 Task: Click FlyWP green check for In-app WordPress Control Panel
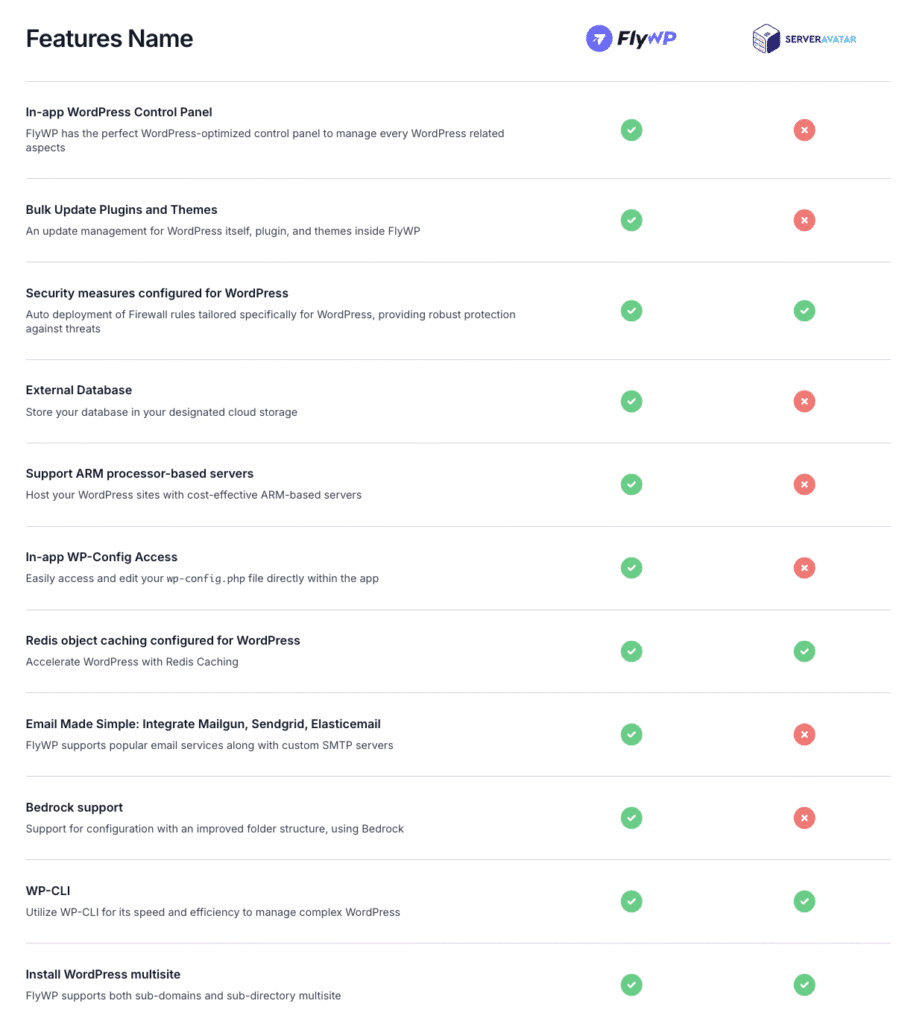pos(631,130)
